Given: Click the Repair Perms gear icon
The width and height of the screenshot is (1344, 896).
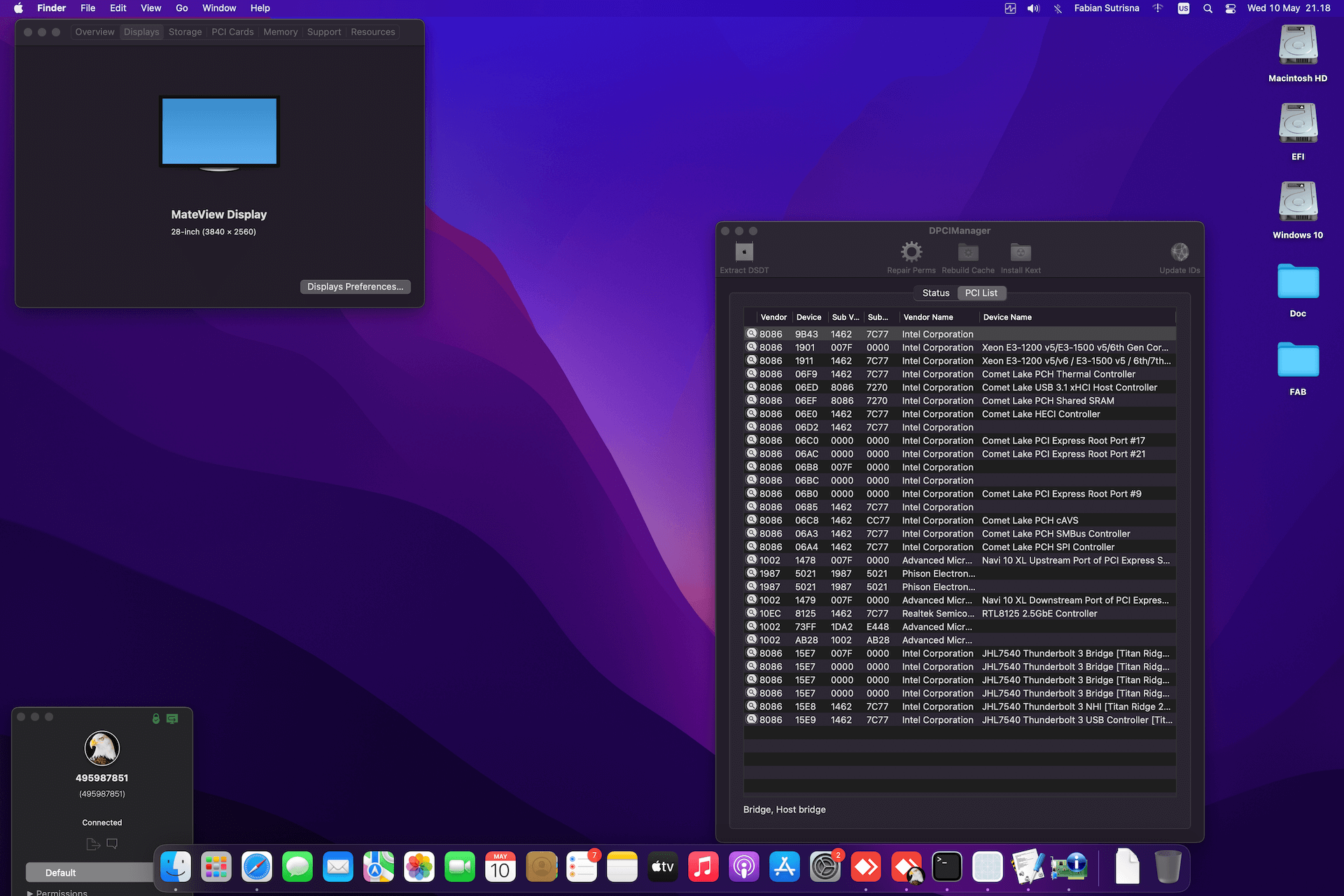Looking at the screenshot, I should pyautogui.click(x=911, y=251).
